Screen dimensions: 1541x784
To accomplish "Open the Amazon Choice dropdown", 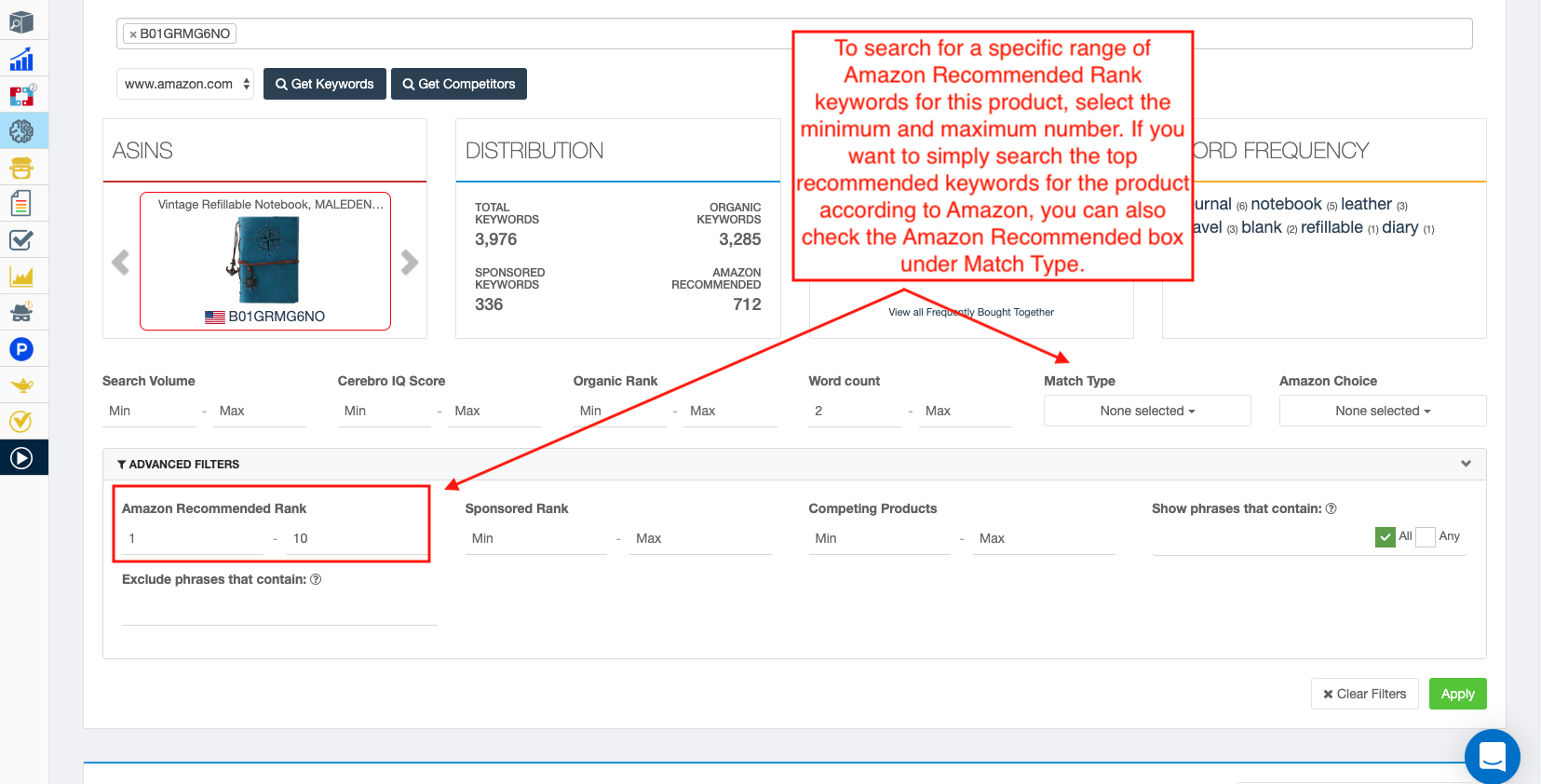I will point(1382,411).
